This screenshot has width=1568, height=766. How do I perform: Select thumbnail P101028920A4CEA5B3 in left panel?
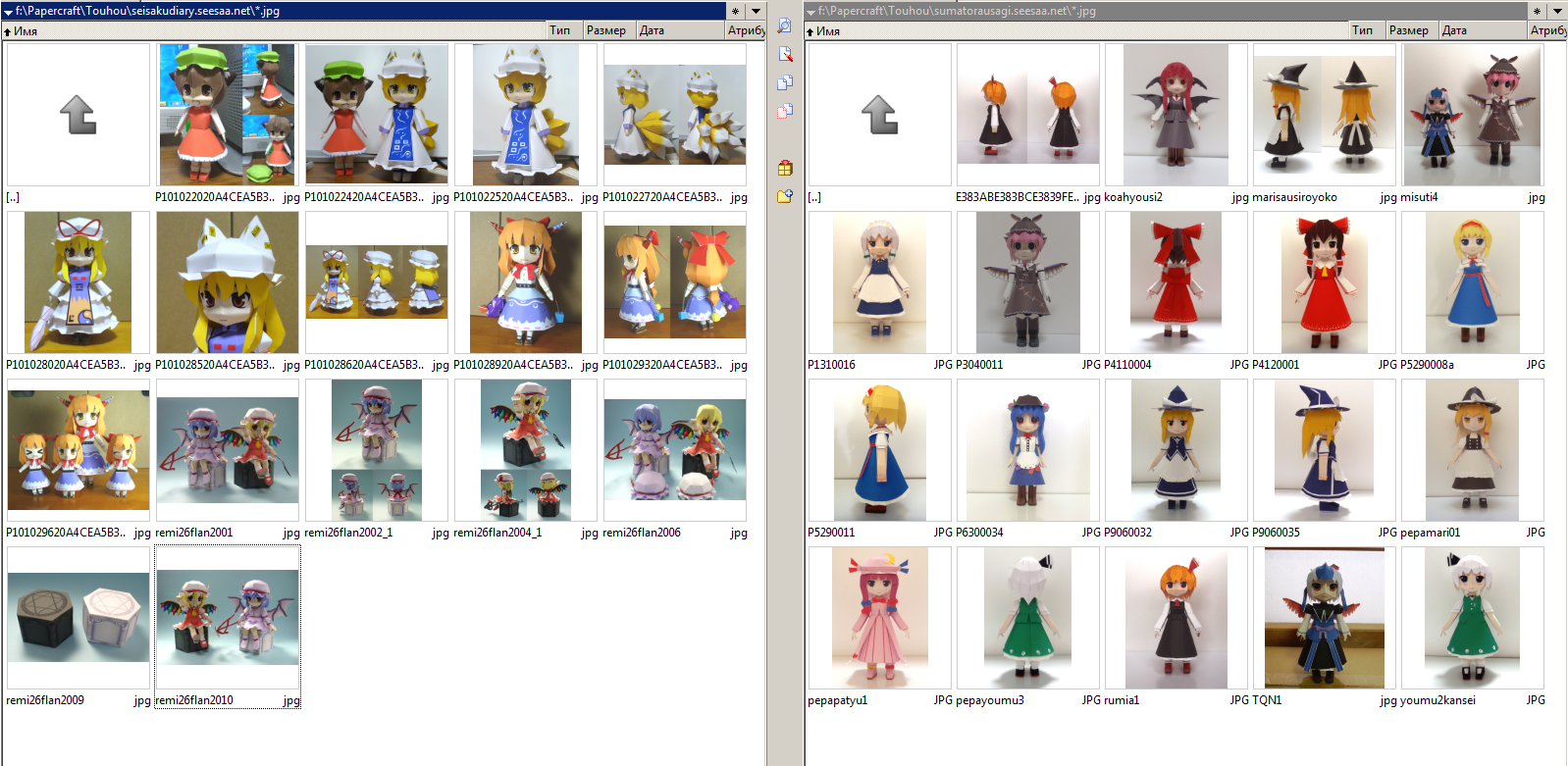(526, 282)
